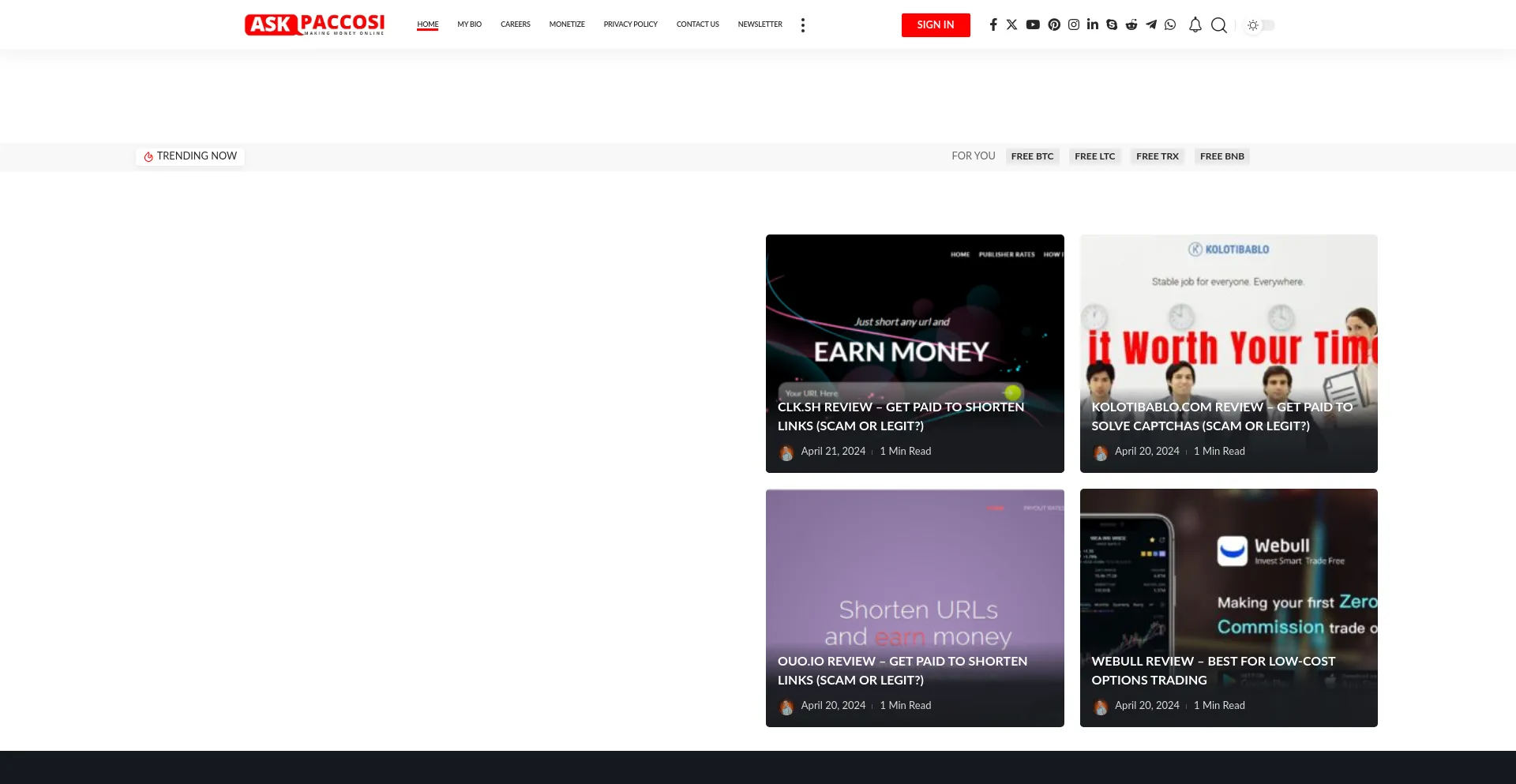Open the Monetize menu item

point(567,24)
